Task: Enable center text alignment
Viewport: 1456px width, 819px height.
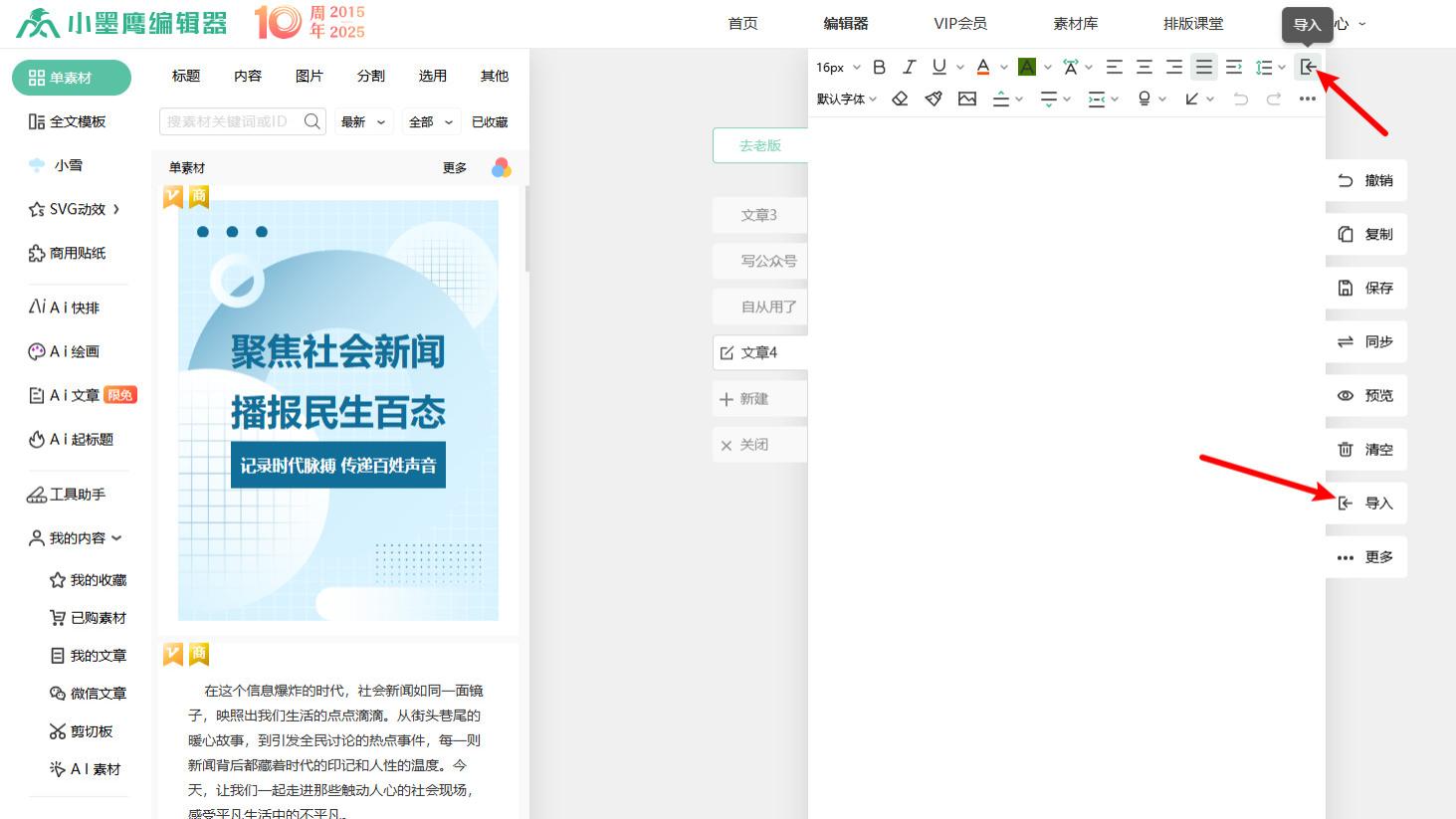Action: (x=1144, y=67)
